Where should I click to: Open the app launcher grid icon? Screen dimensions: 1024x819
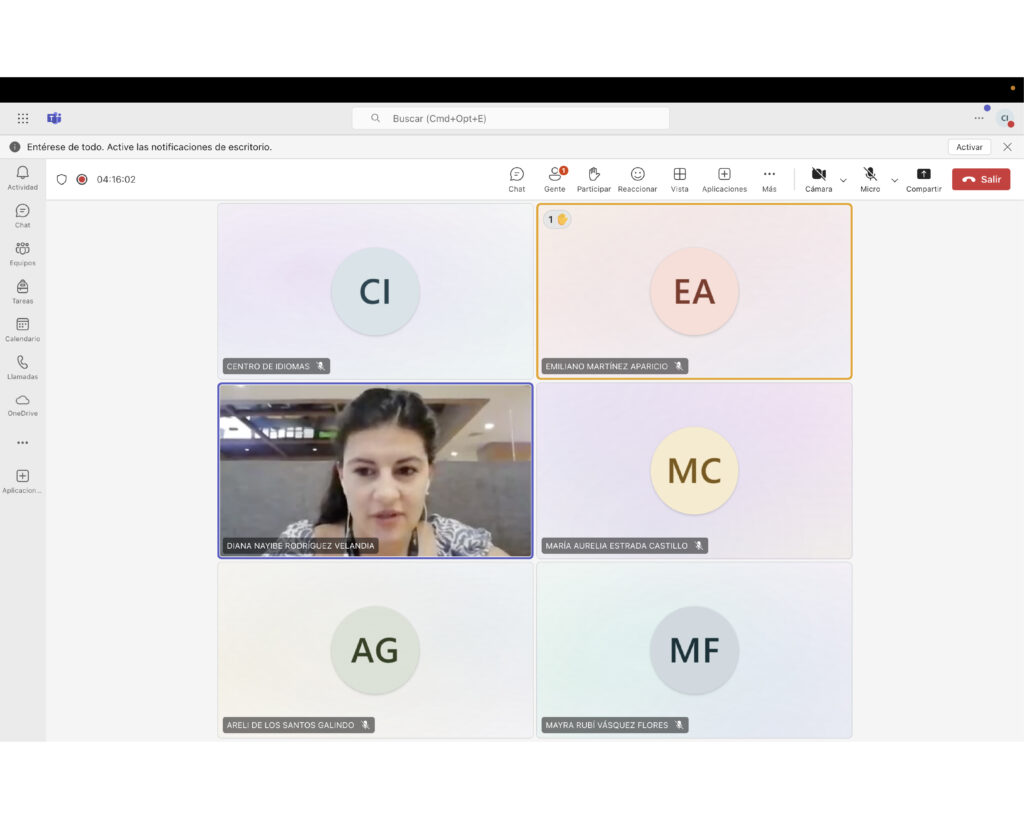coord(23,118)
